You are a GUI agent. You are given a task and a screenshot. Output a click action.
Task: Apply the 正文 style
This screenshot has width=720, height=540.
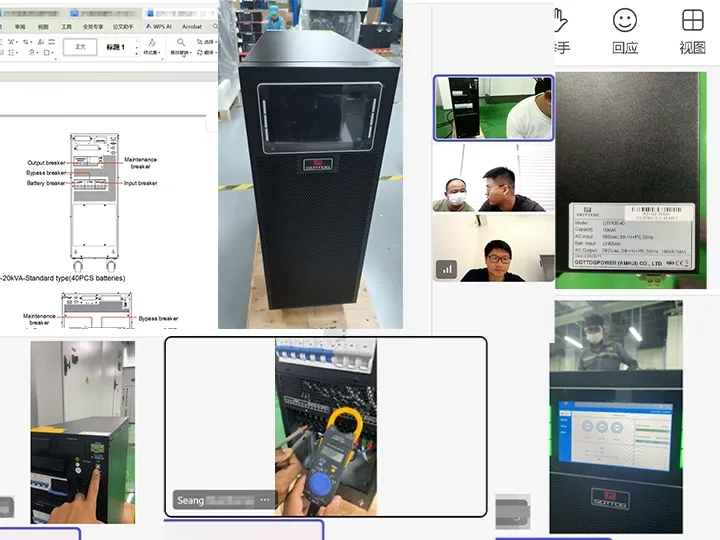pyautogui.click(x=80, y=47)
